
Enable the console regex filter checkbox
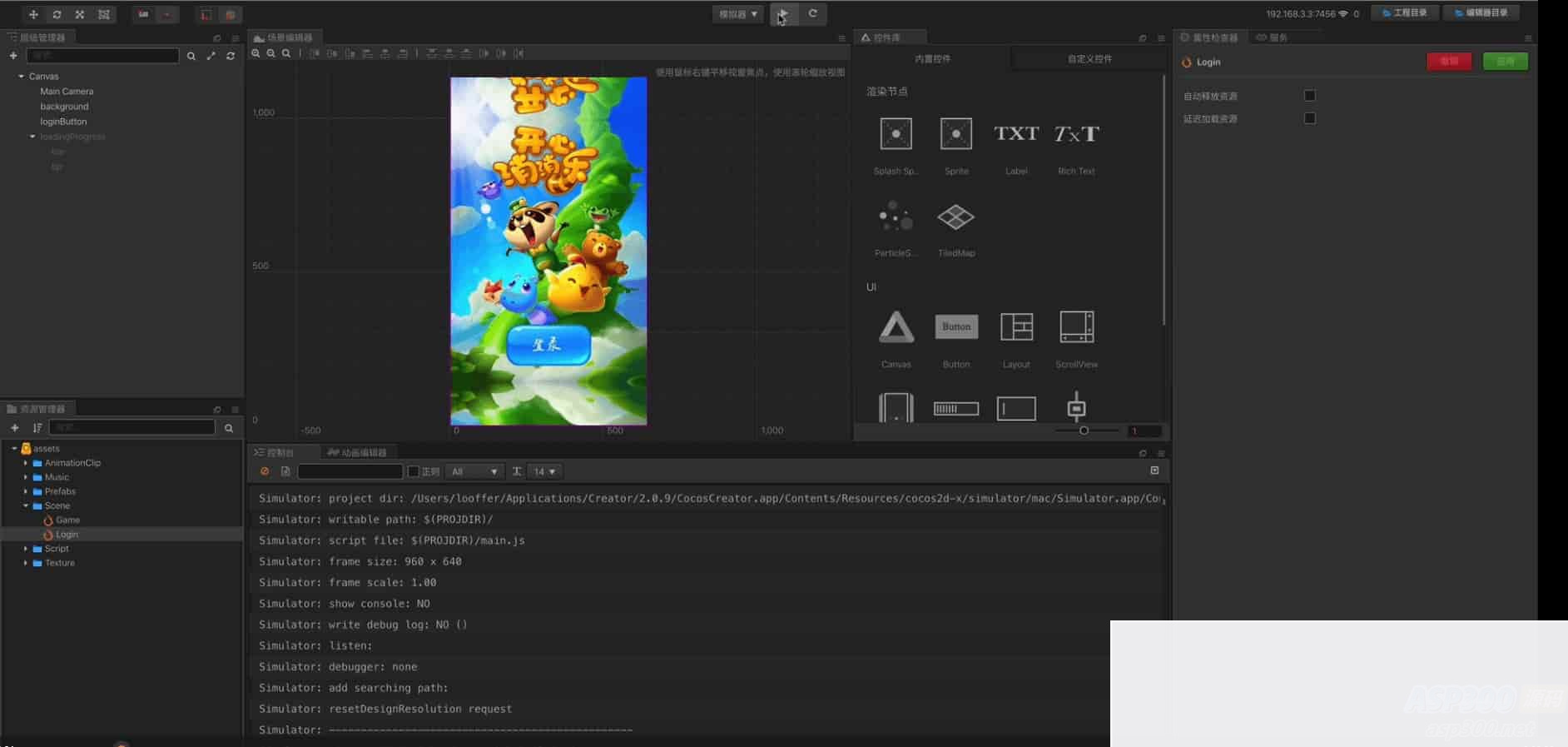[414, 471]
